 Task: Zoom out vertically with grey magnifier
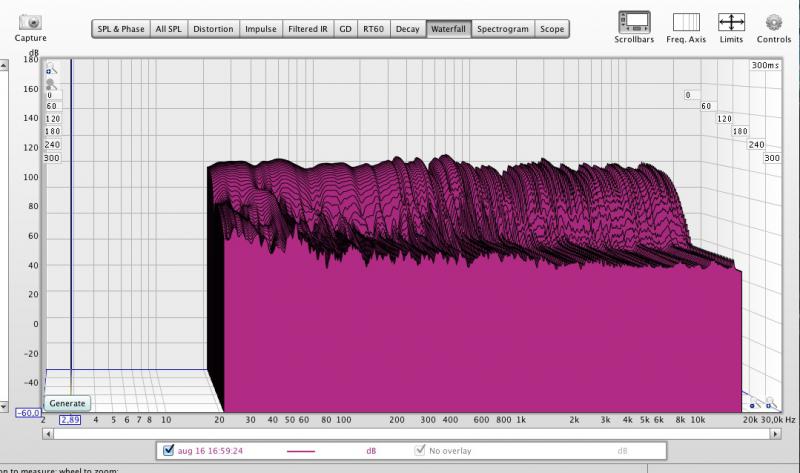(x=51, y=84)
